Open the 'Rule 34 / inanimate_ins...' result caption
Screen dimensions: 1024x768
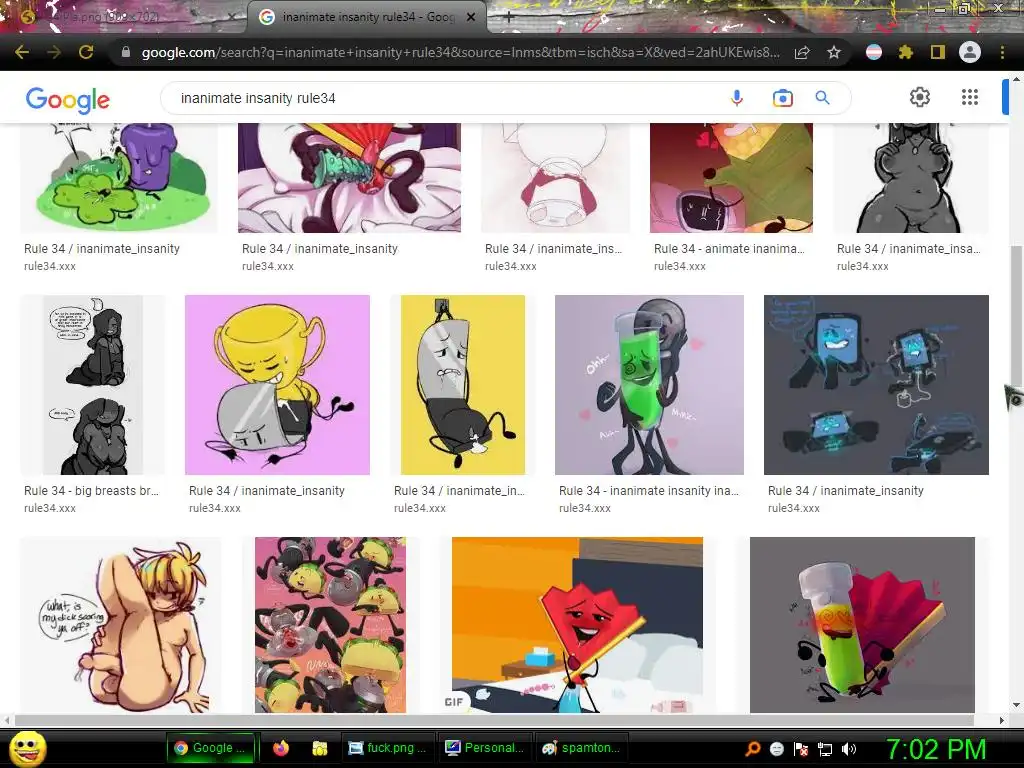553,249
